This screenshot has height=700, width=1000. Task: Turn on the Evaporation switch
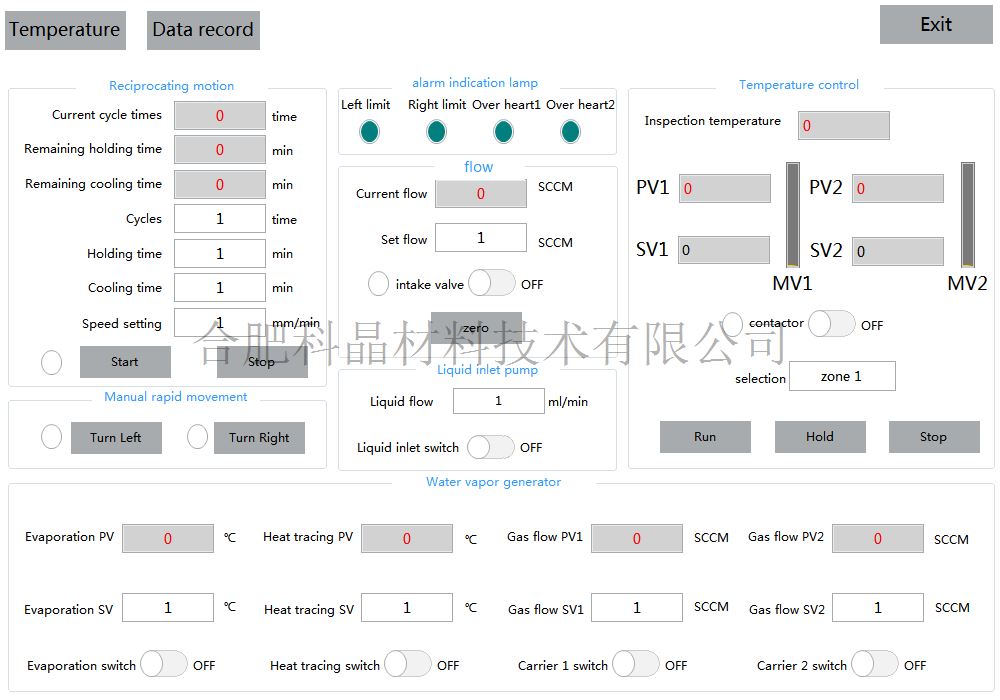(164, 664)
